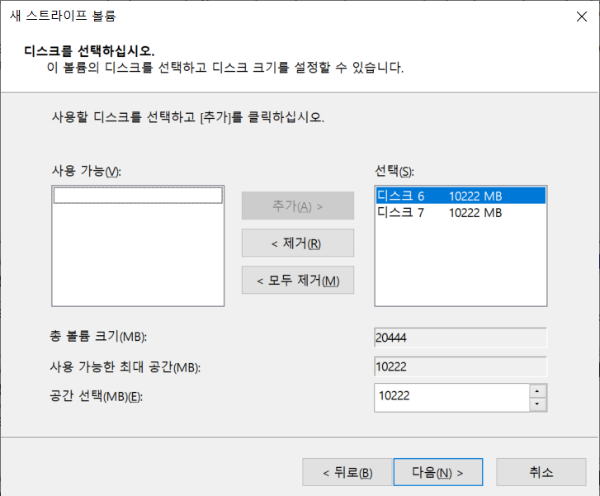
Task: Go back with the < 뒤로(B) button
Action: tap(347, 472)
